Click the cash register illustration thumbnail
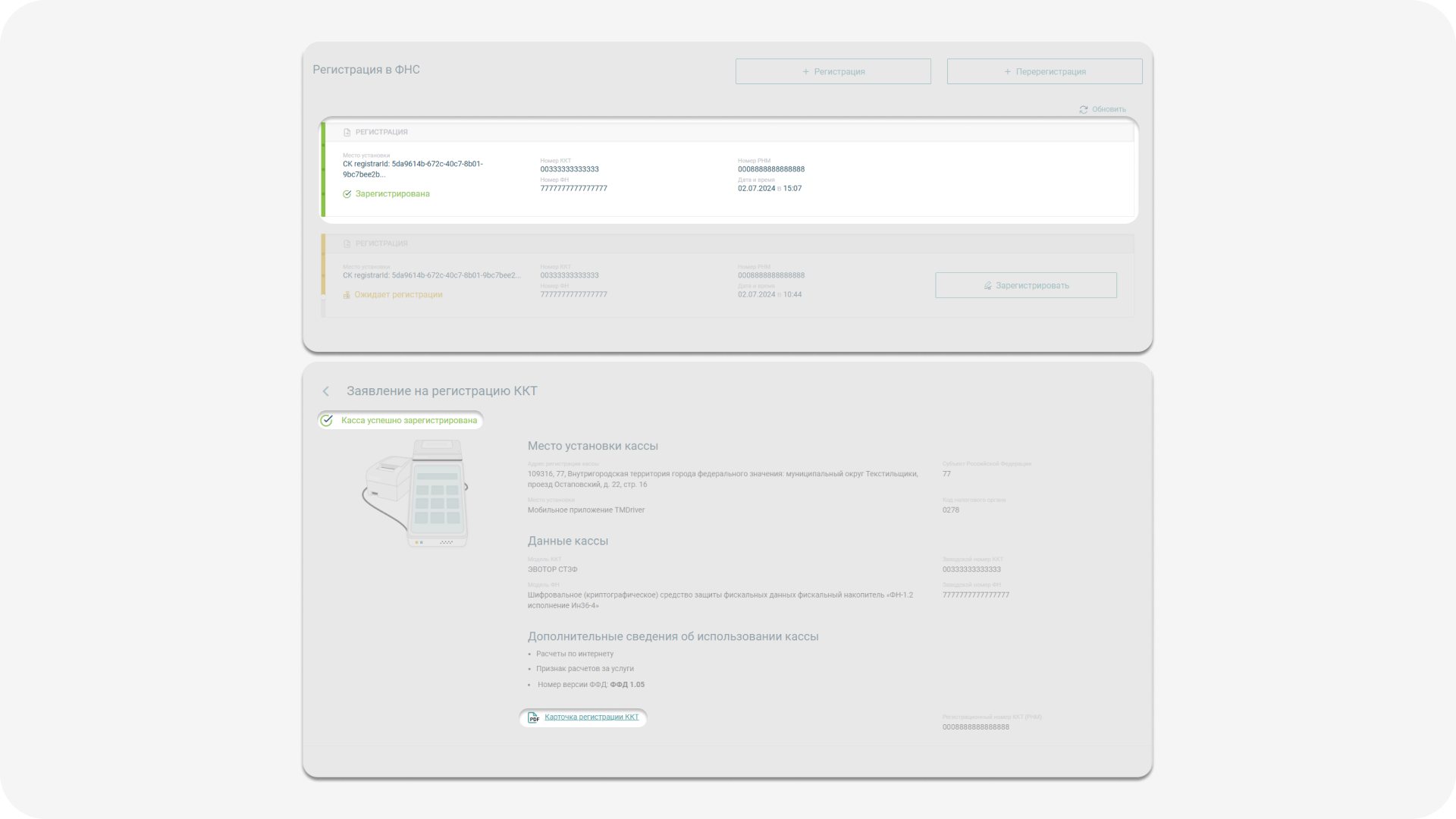 [416, 493]
